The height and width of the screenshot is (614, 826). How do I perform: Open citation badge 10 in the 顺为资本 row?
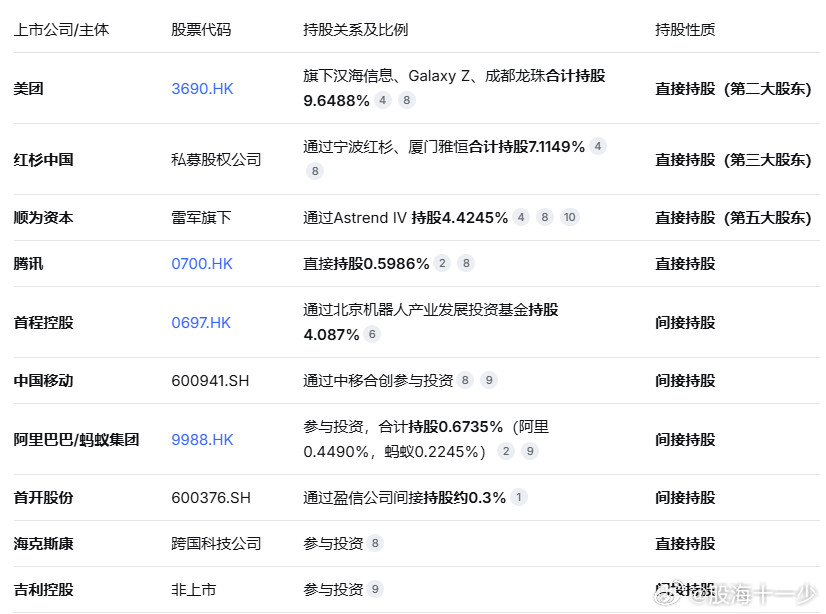tap(569, 216)
